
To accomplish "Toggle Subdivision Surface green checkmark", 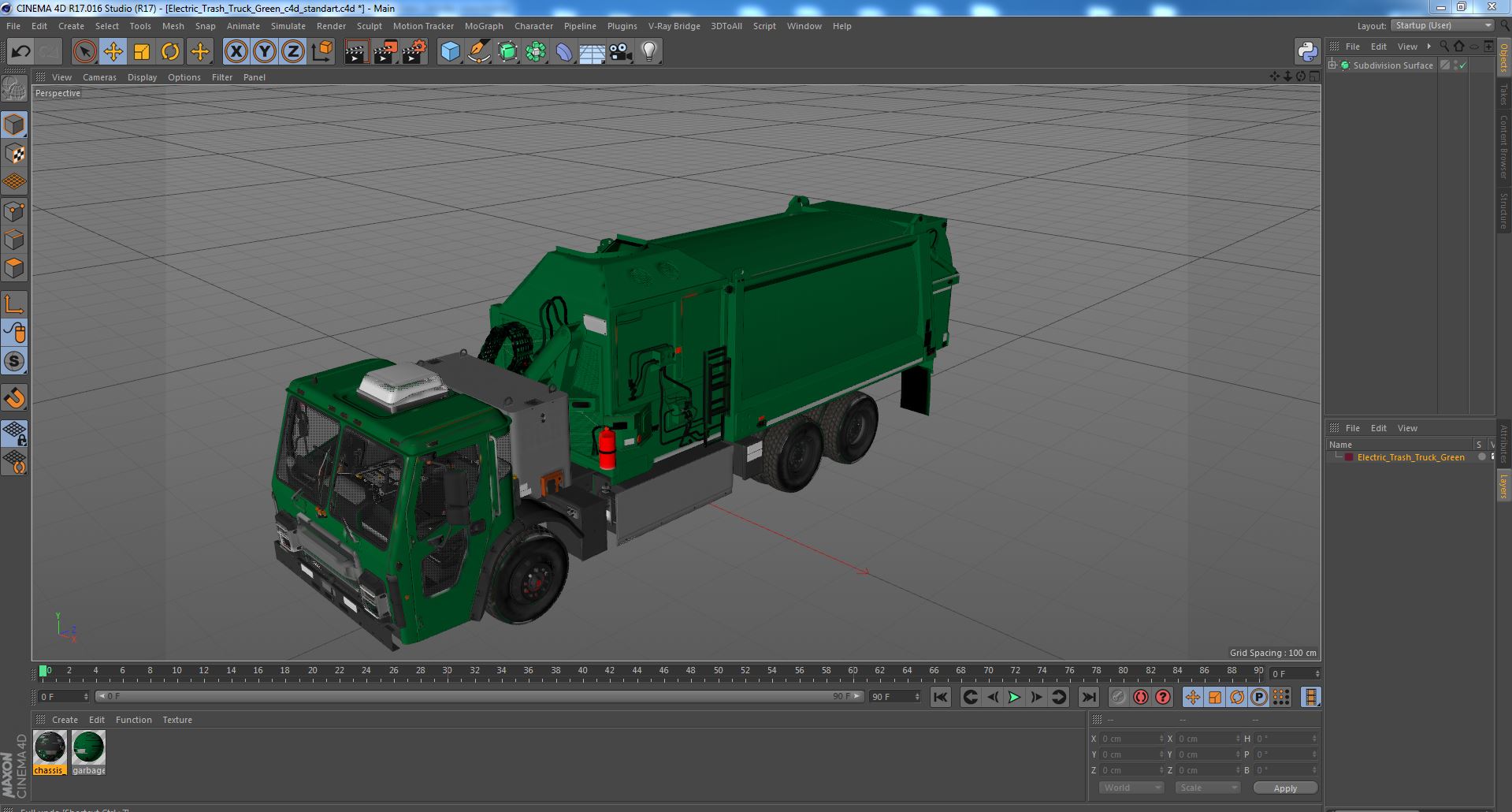I will pos(1463,65).
